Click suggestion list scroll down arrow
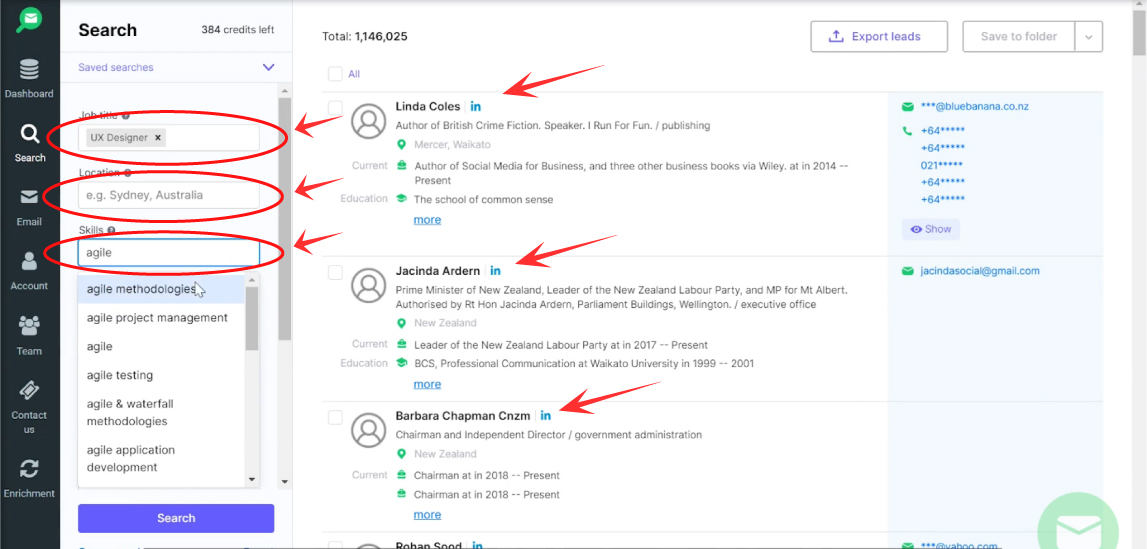 (252, 480)
